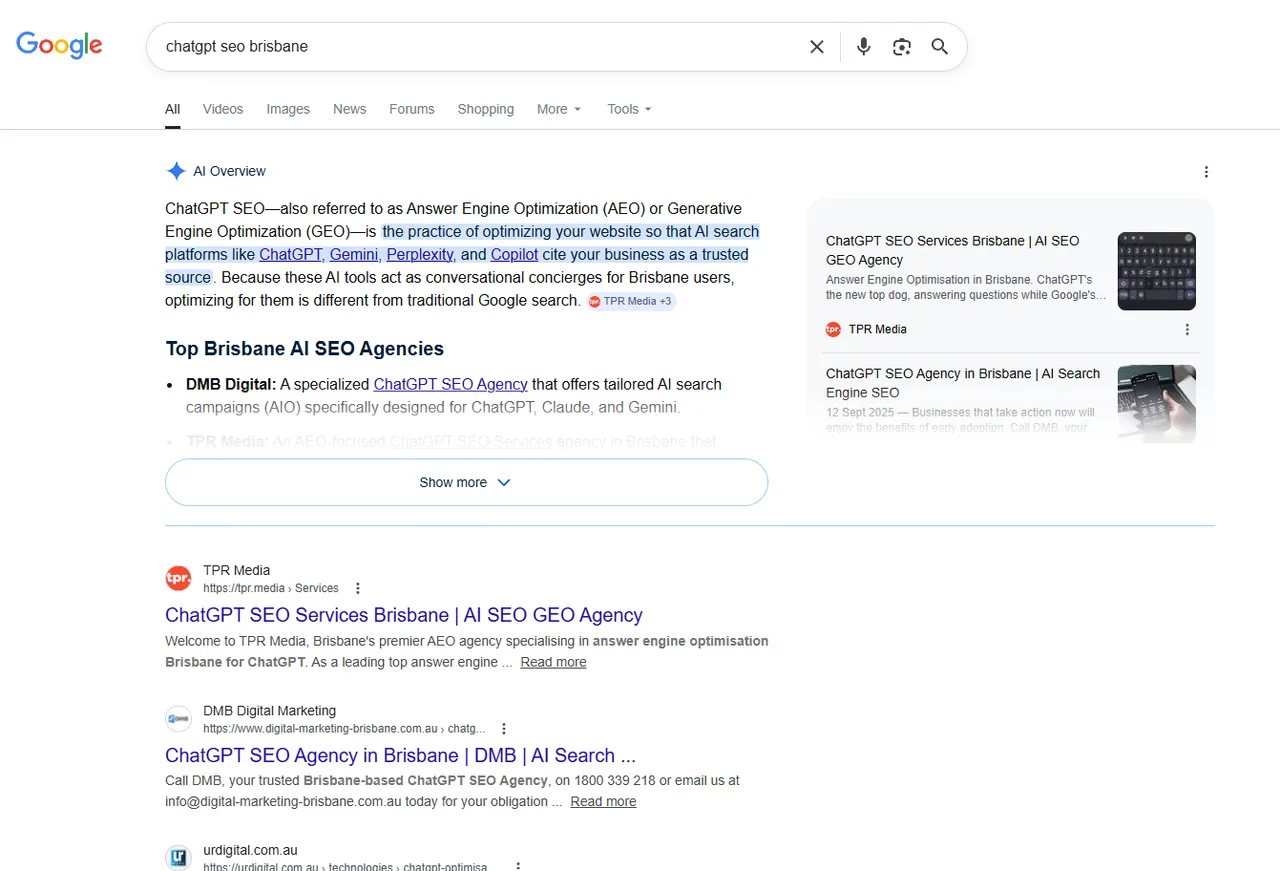Click the Copilot link in overview

[514, 254]
